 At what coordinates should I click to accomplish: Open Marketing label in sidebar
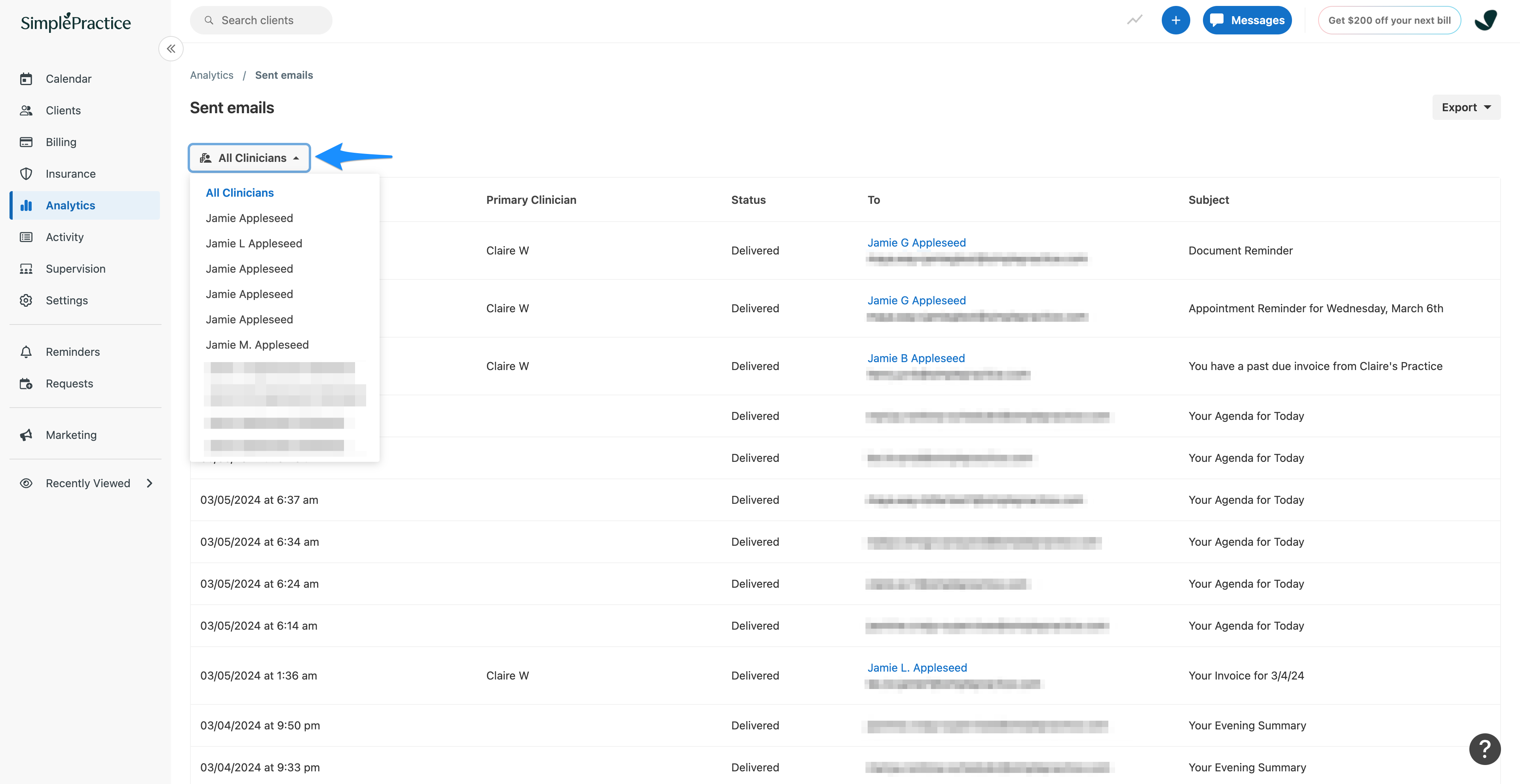(x=71, y=435)
